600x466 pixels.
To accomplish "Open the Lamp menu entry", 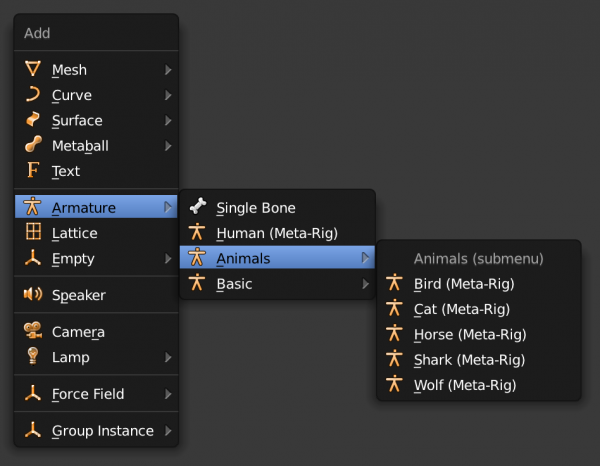I will tap(96, 357).
